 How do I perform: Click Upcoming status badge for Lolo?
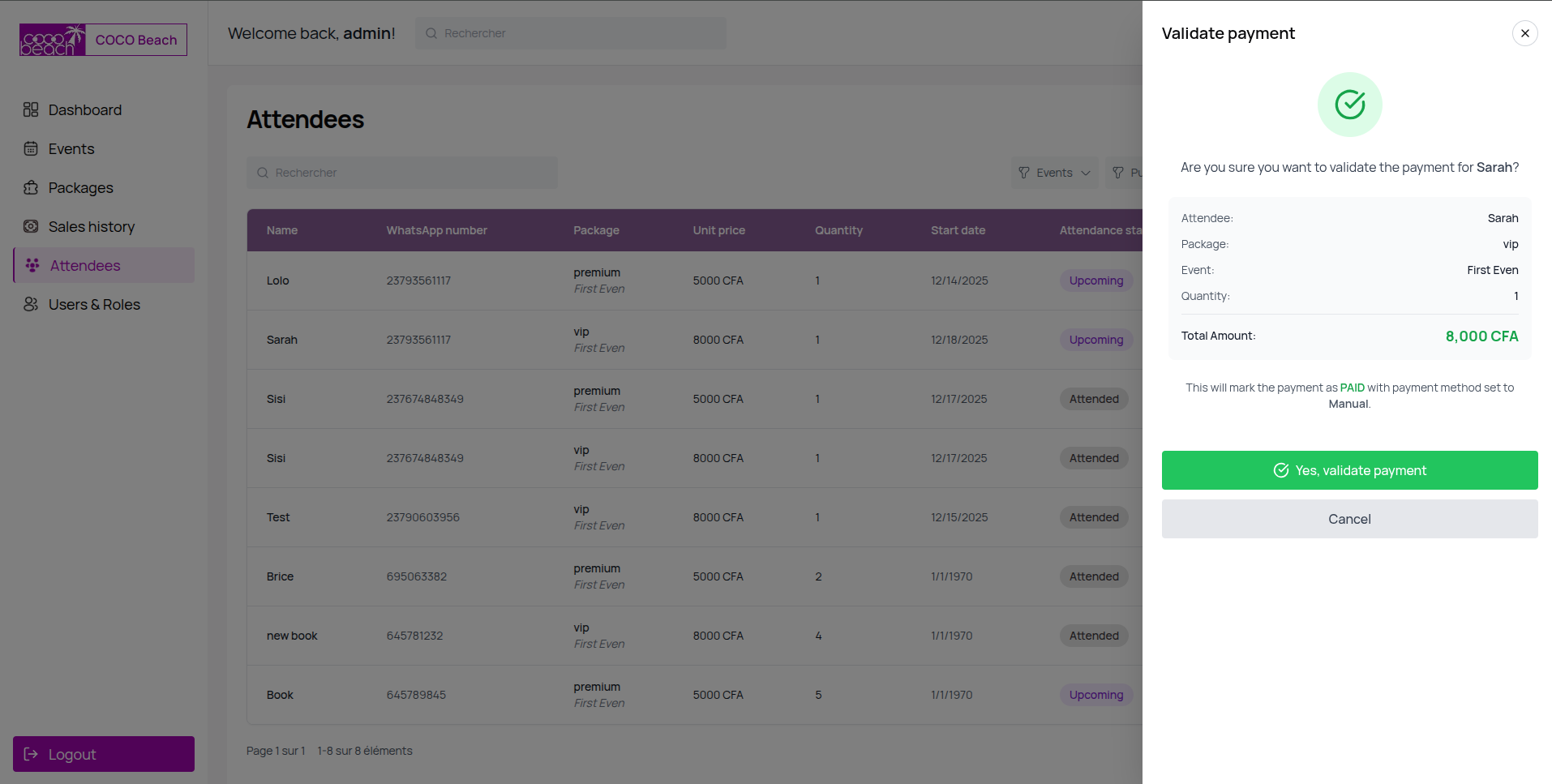pos(1095,281)
